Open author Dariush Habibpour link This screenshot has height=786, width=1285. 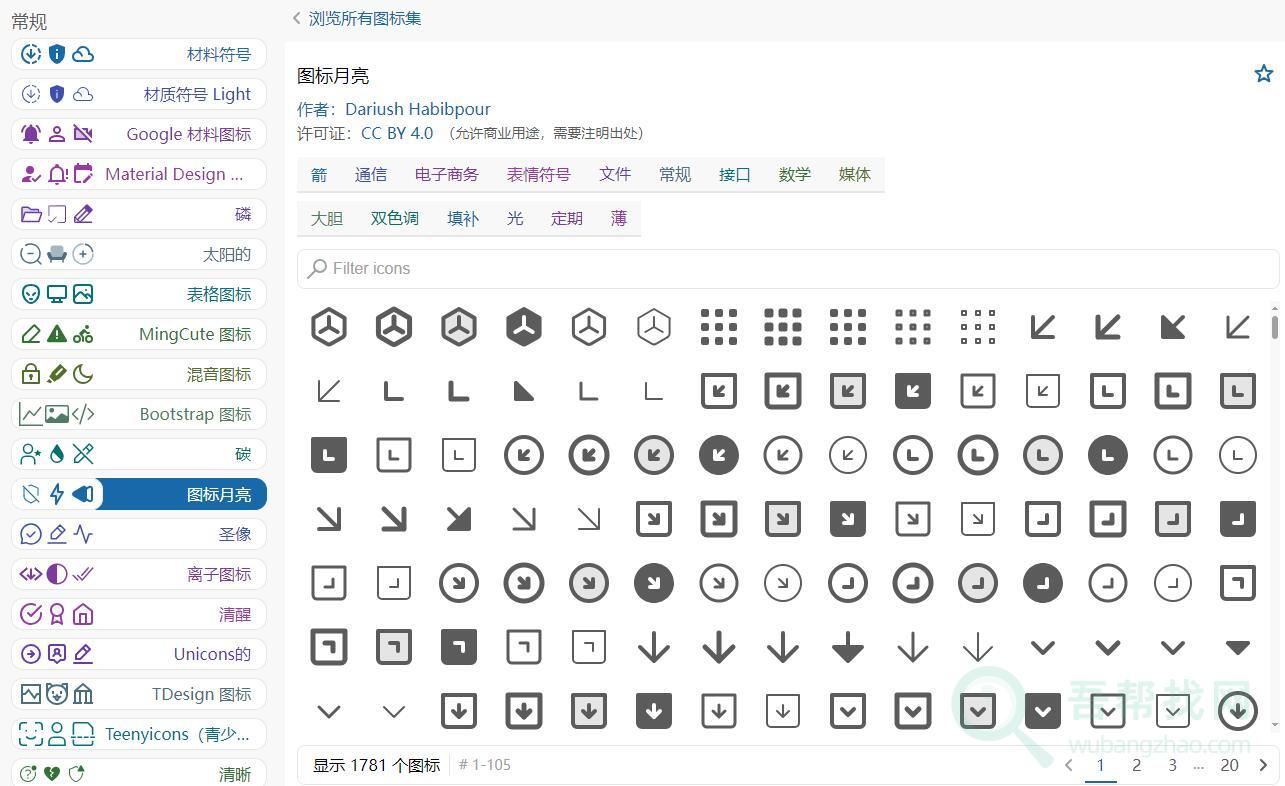click(417, 109)
